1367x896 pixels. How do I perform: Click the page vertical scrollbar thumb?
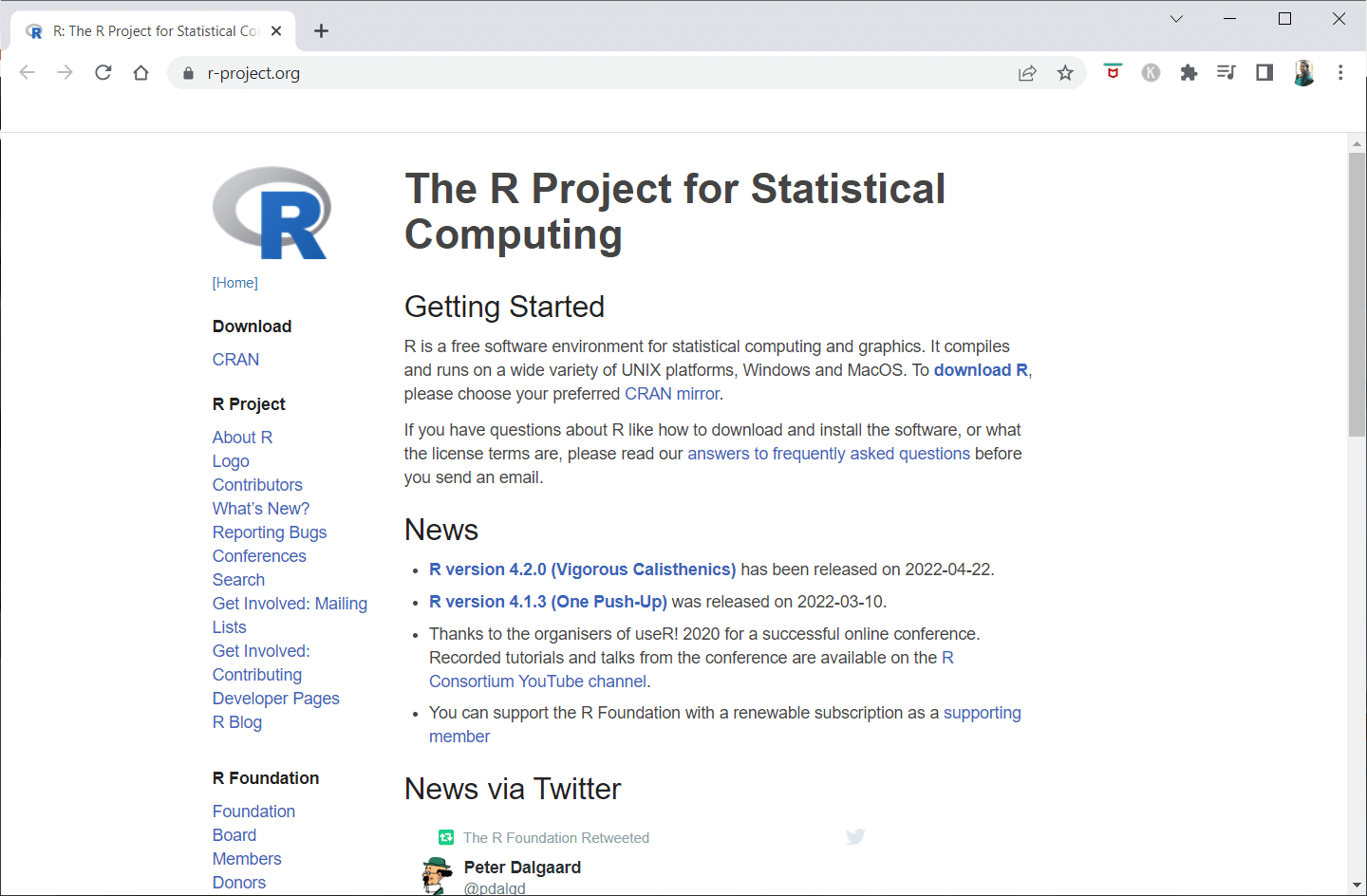click(x=1357, y=294)
